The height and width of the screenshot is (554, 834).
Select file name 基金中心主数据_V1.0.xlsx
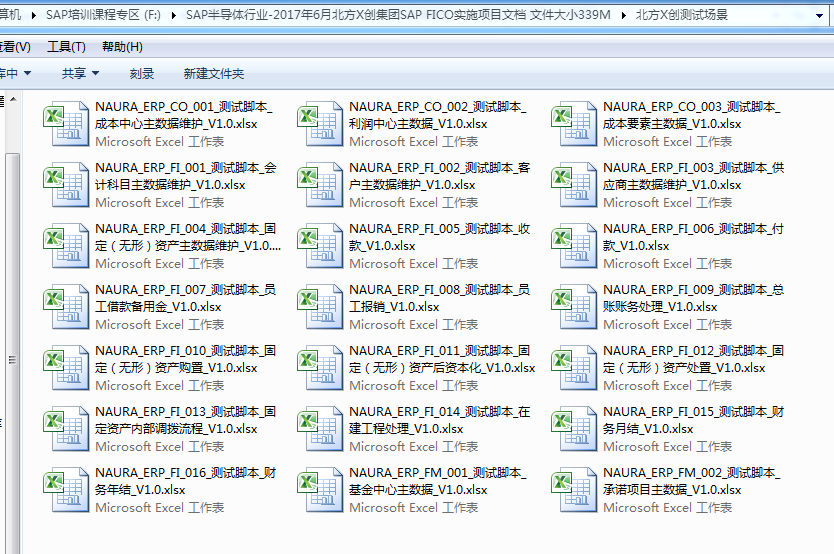coord(418,490)
